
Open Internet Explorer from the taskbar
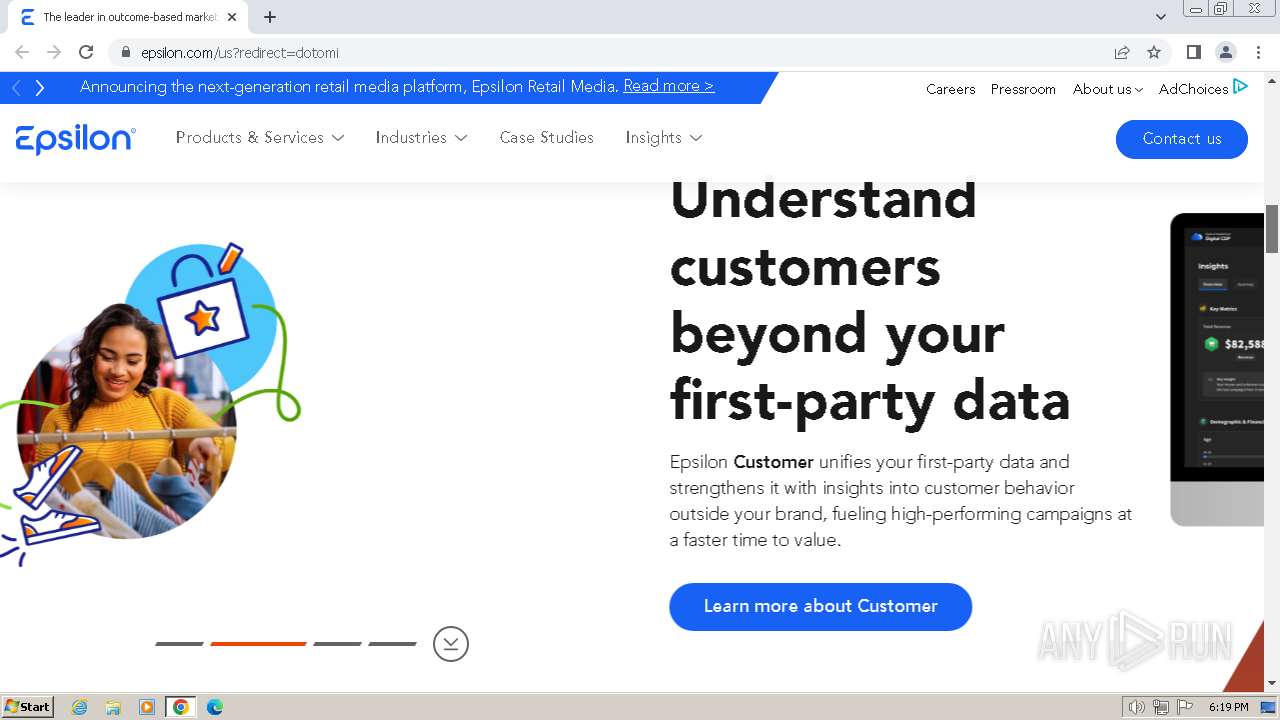[80, 707]
